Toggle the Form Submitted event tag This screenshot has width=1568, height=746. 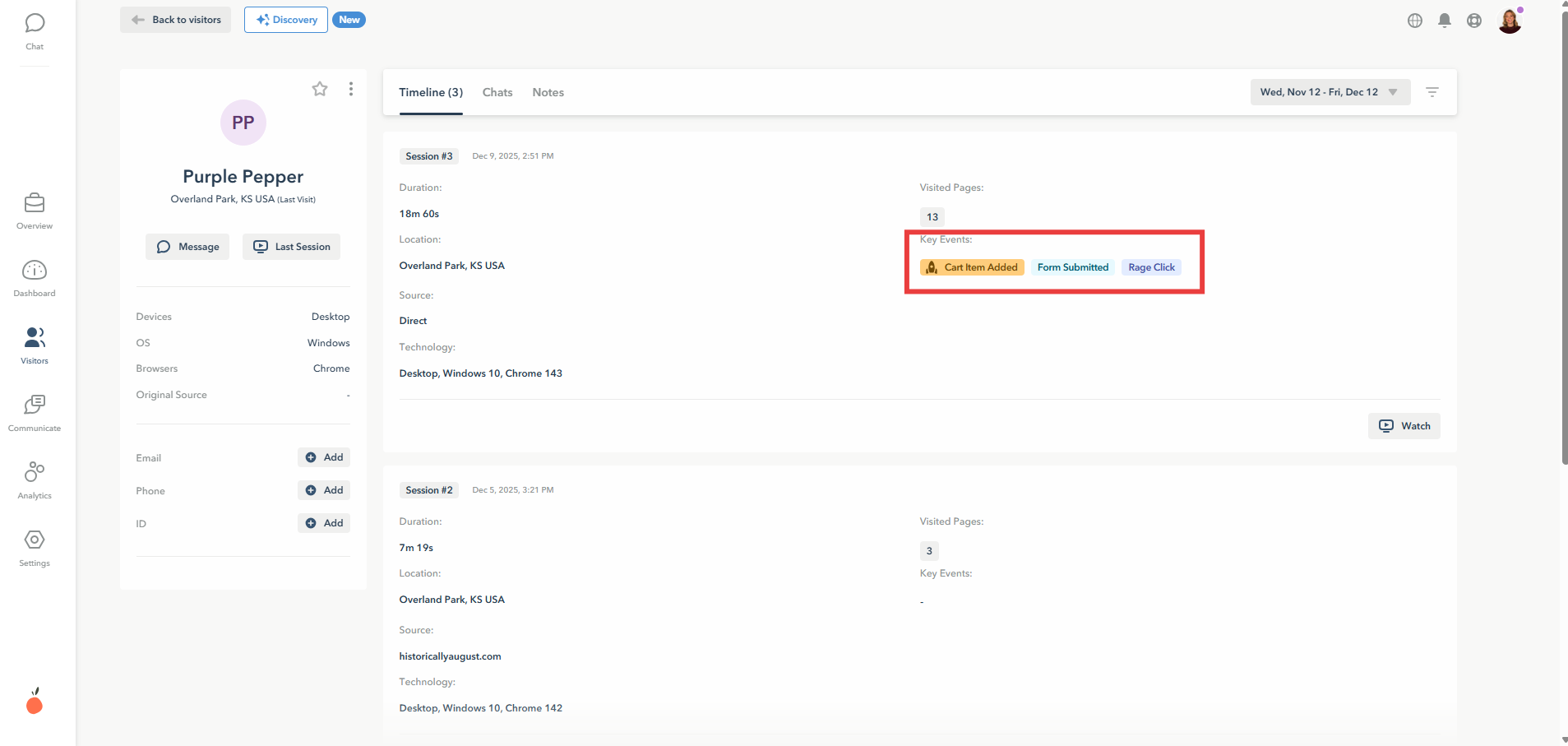point(1072,266)
